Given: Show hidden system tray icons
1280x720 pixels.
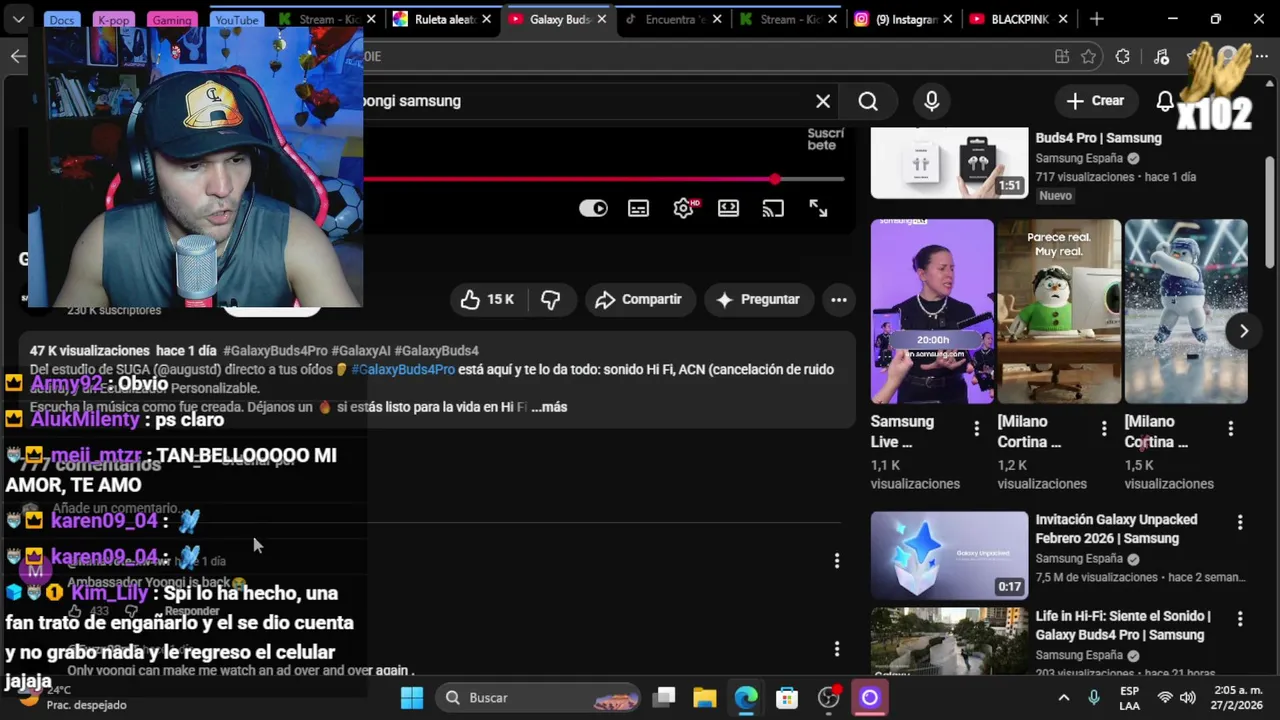Looking at the screenshot, I should [1064, 698].
